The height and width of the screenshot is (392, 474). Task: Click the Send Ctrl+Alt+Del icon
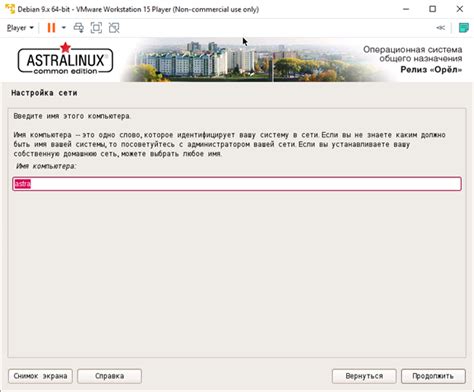tap(79, 28)
